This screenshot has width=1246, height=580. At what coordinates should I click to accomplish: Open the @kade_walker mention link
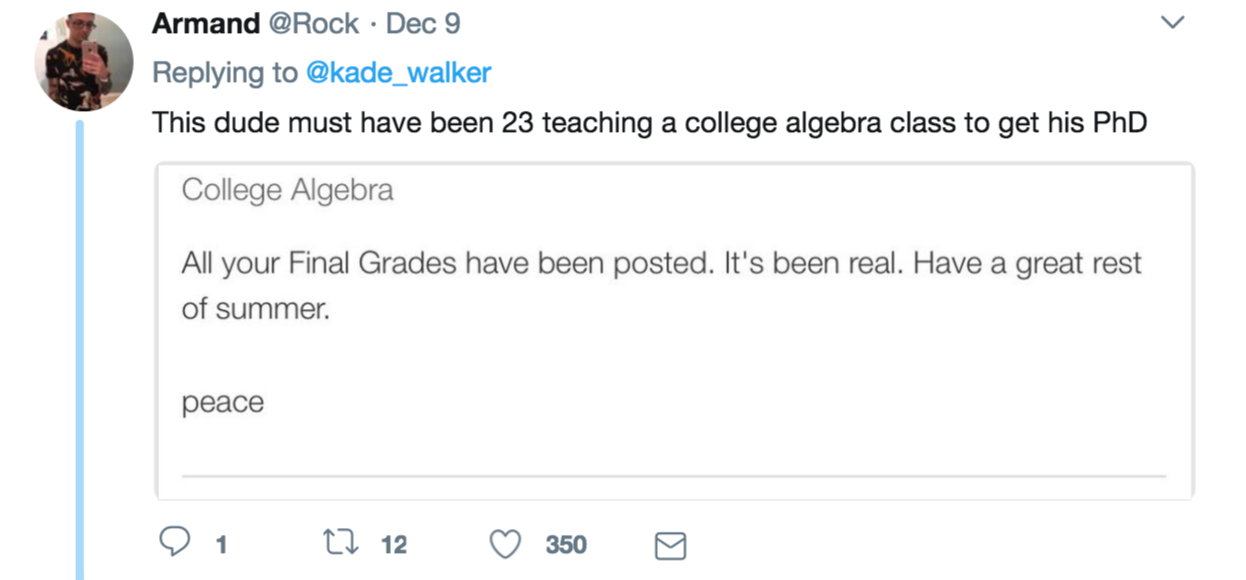398,73
